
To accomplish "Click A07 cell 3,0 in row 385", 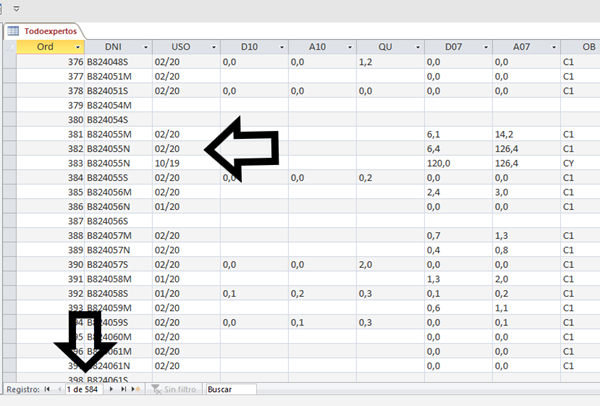I will [x=527, y=192].
